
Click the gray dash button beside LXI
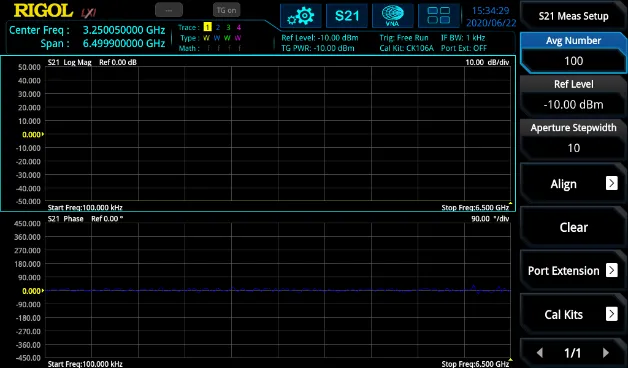169,10
